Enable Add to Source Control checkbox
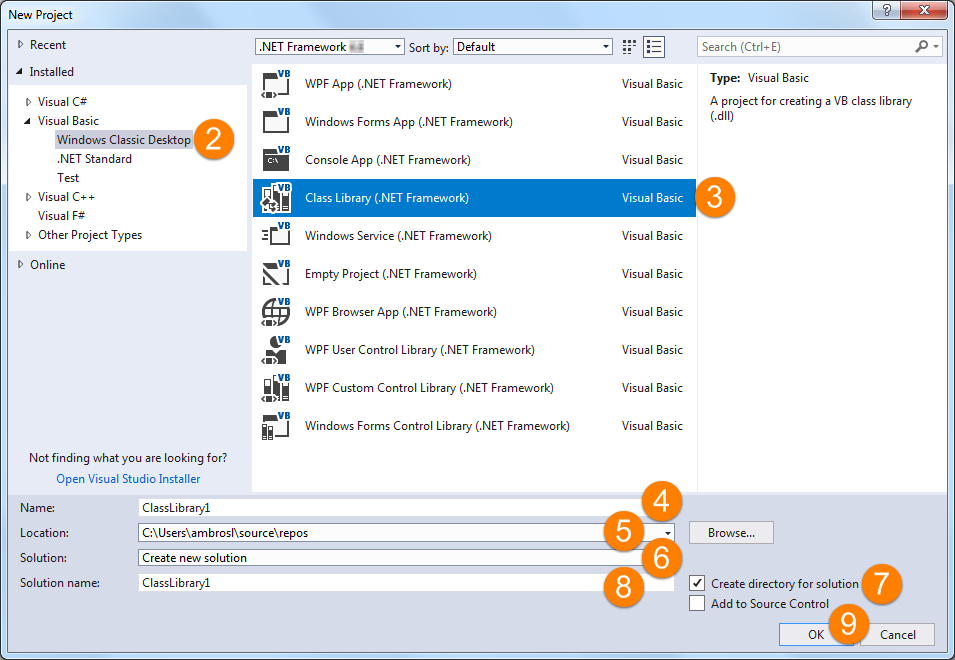The image size is (955, 660). tap(697, 603)
